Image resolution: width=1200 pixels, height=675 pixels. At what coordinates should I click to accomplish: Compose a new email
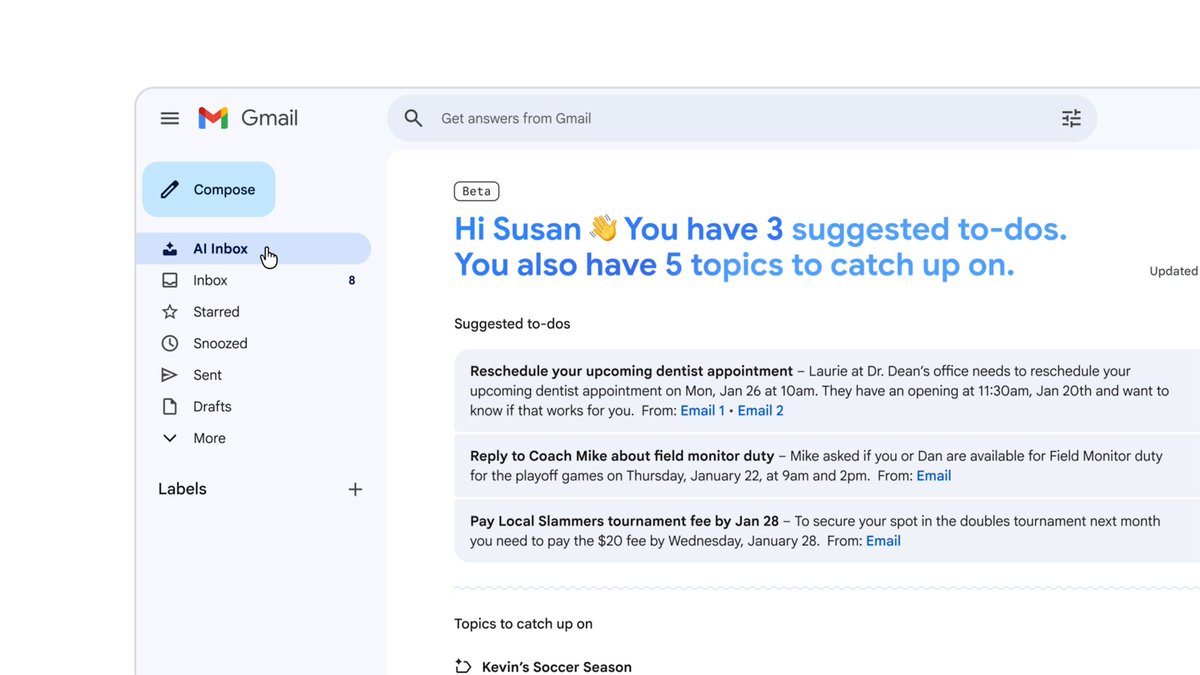[x=209, y=190]
